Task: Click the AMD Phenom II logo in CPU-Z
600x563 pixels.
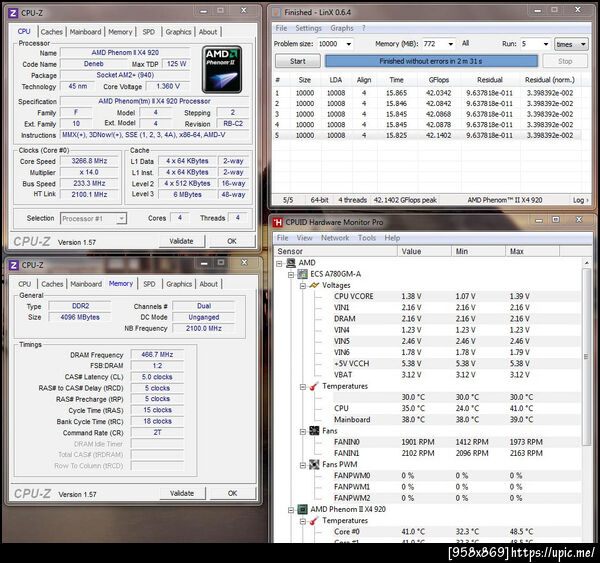Action: 222,70
